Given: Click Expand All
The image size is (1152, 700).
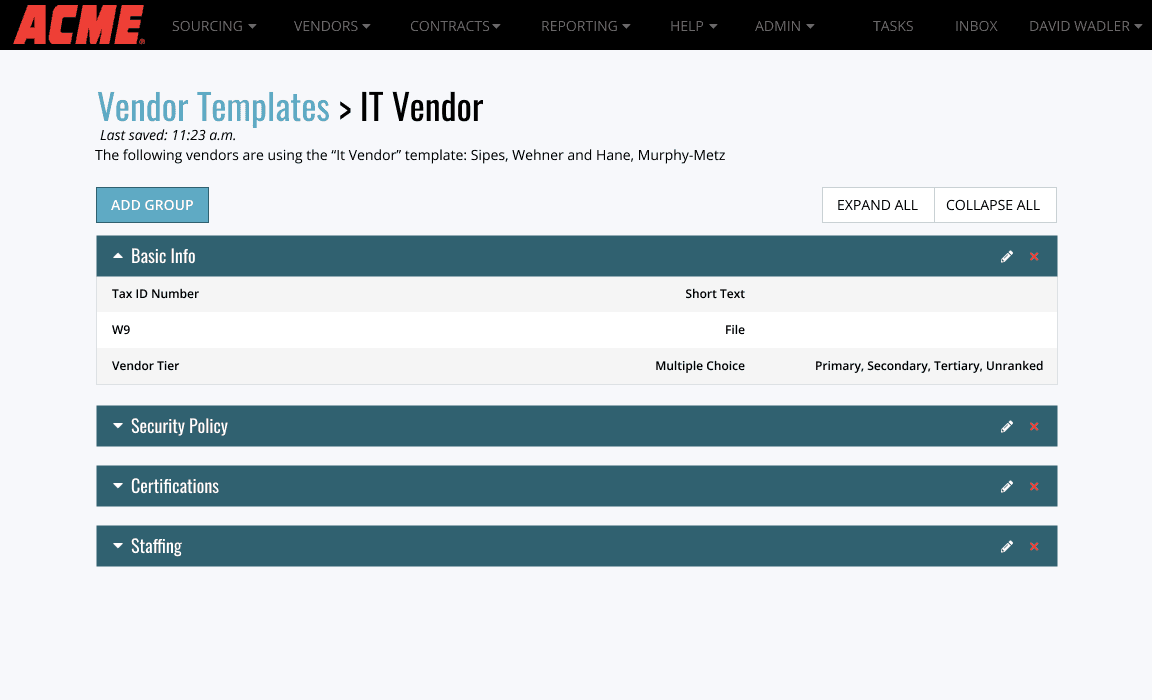Looking at the screenshot, I should pyautogui.click(x=877, y=205).
